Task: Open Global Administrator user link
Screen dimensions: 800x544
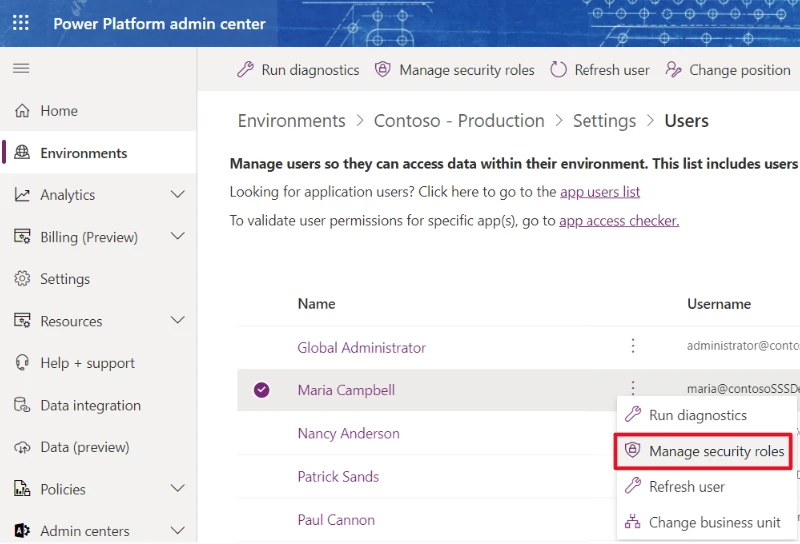Action: (361, 348)
